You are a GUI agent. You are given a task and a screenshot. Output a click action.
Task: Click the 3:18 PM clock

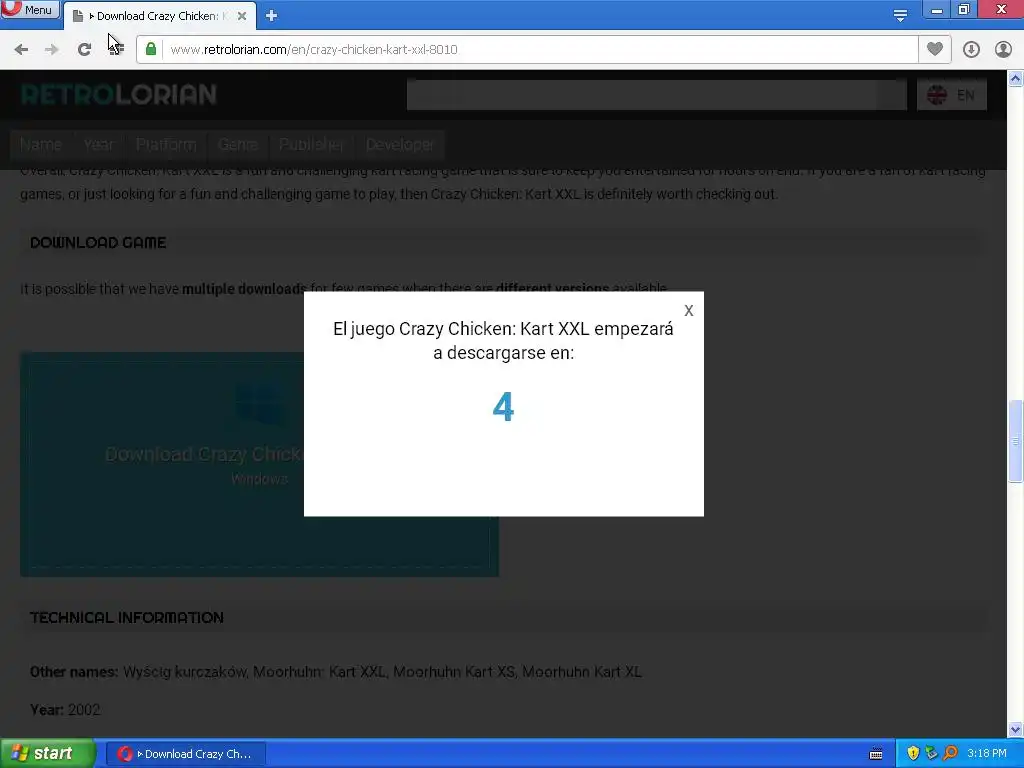[x=987, y=754]
